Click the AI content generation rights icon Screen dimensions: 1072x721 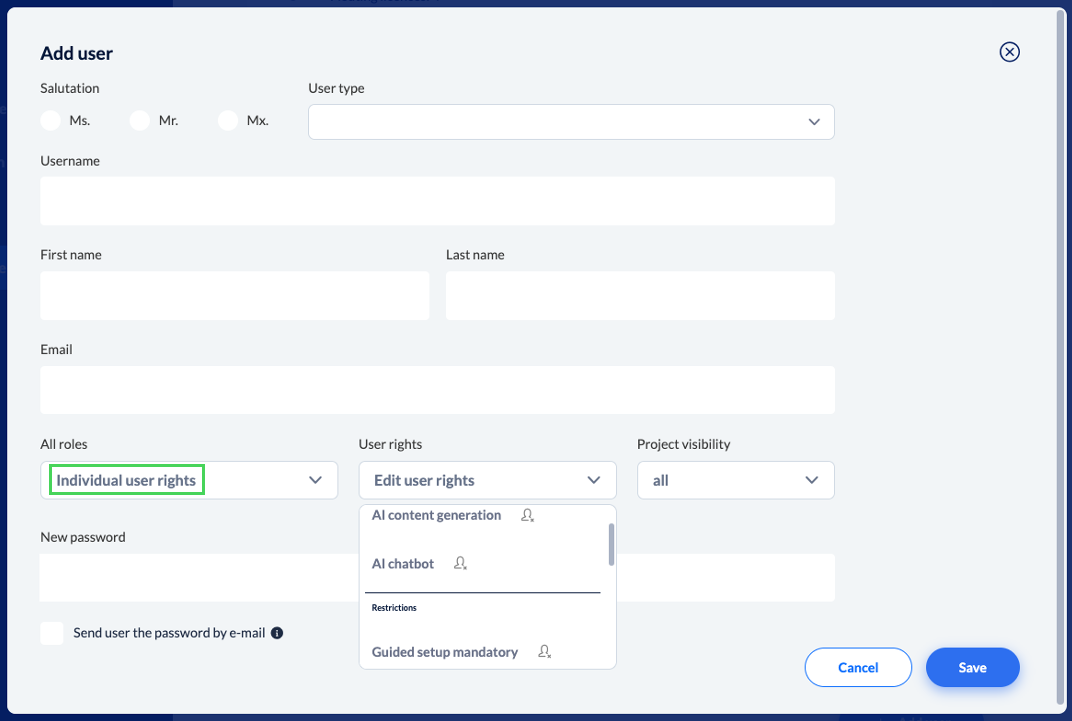point(527,515)
